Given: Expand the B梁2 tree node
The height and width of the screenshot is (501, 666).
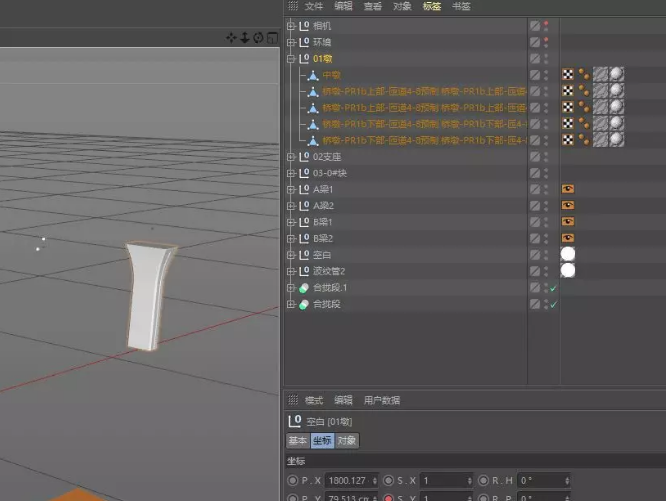Looking at the screenshot, I should (291, 238).
